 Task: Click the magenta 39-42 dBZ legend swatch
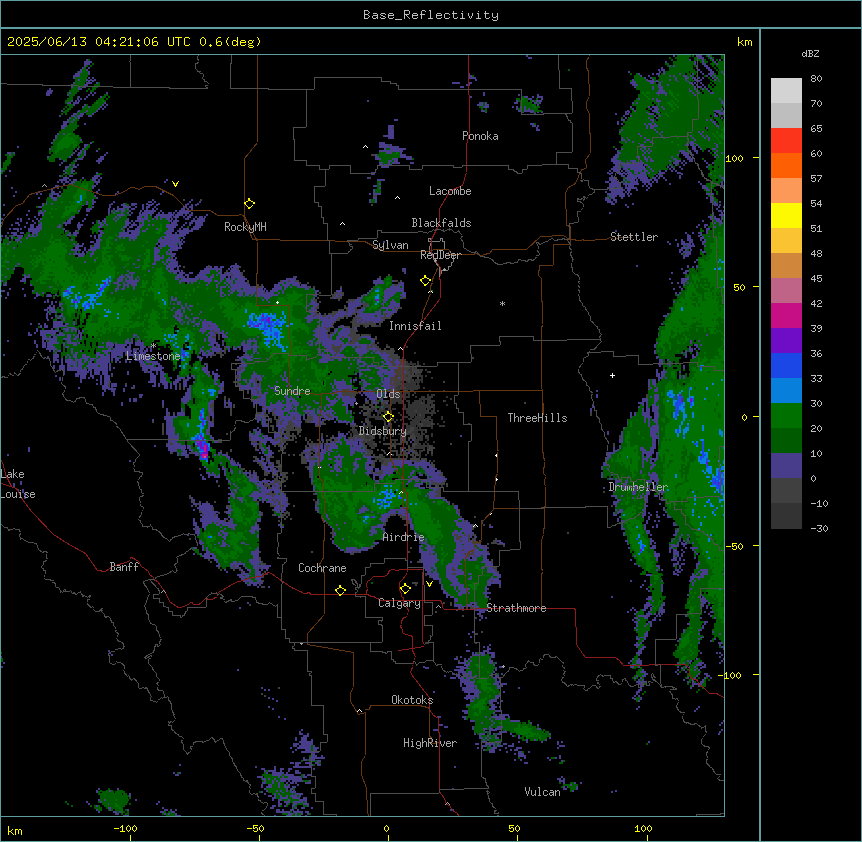point(786,315)
